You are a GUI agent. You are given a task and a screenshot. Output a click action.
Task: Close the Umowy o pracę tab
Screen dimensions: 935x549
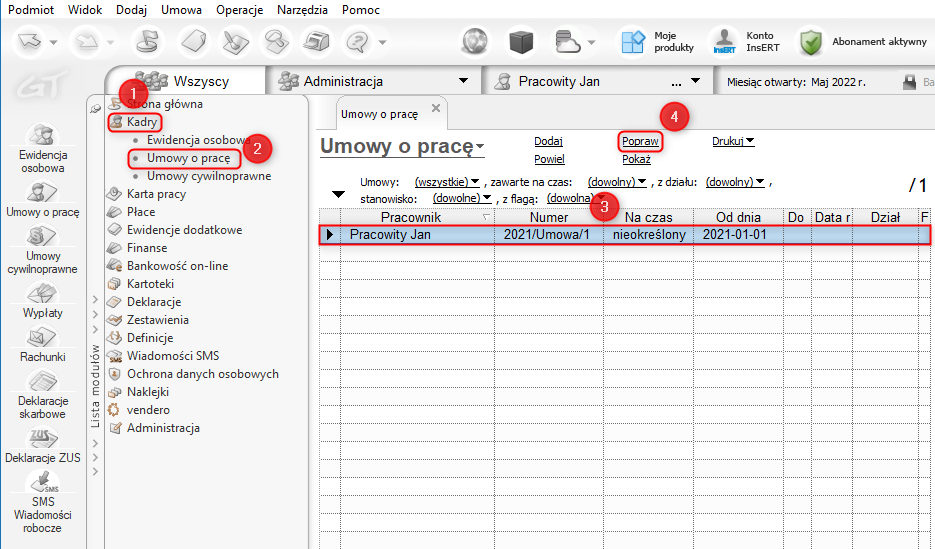pos(436,108)
